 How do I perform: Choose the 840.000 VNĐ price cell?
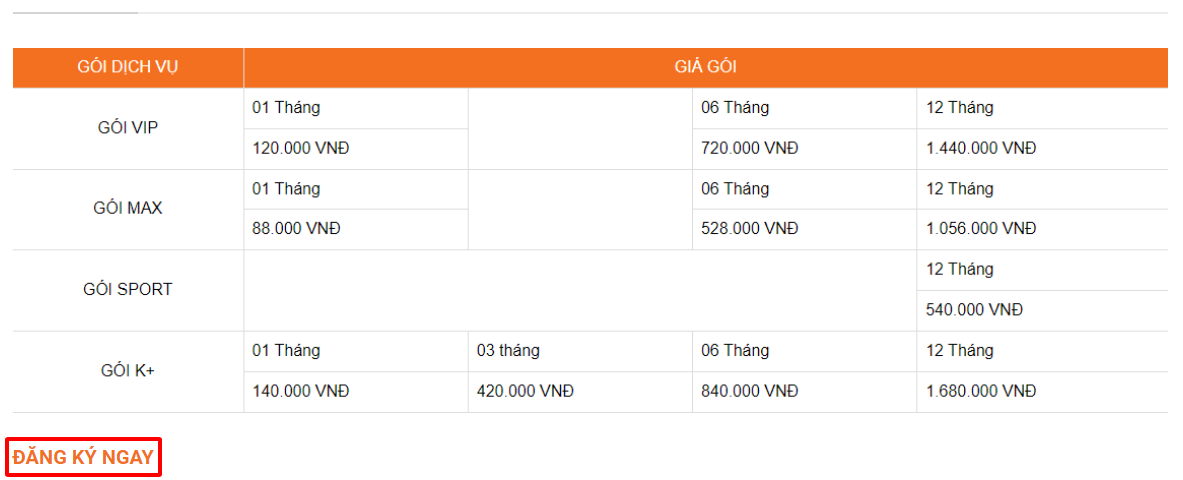point(750,391)
